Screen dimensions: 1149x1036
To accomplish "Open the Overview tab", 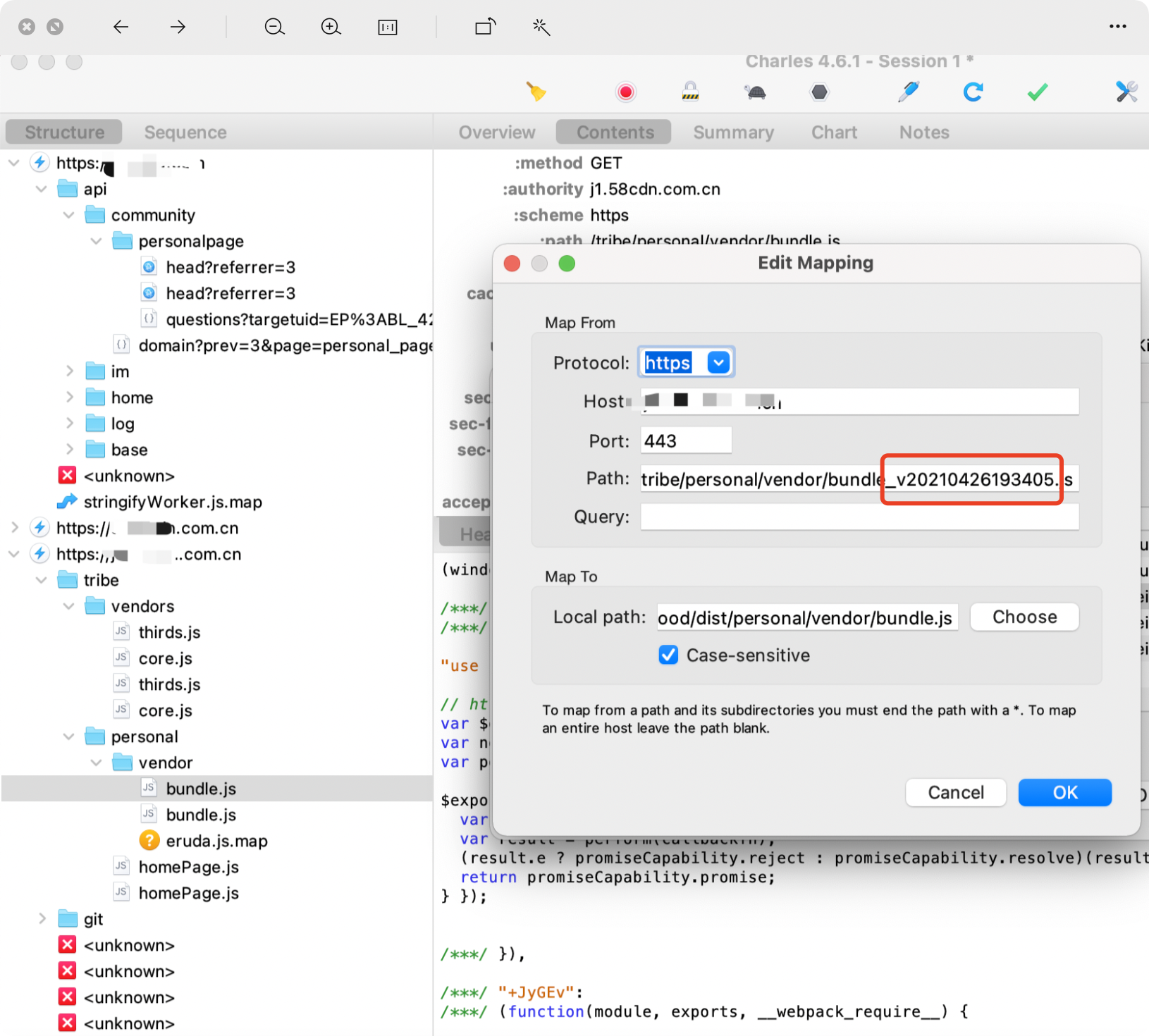I will [497, 132].
